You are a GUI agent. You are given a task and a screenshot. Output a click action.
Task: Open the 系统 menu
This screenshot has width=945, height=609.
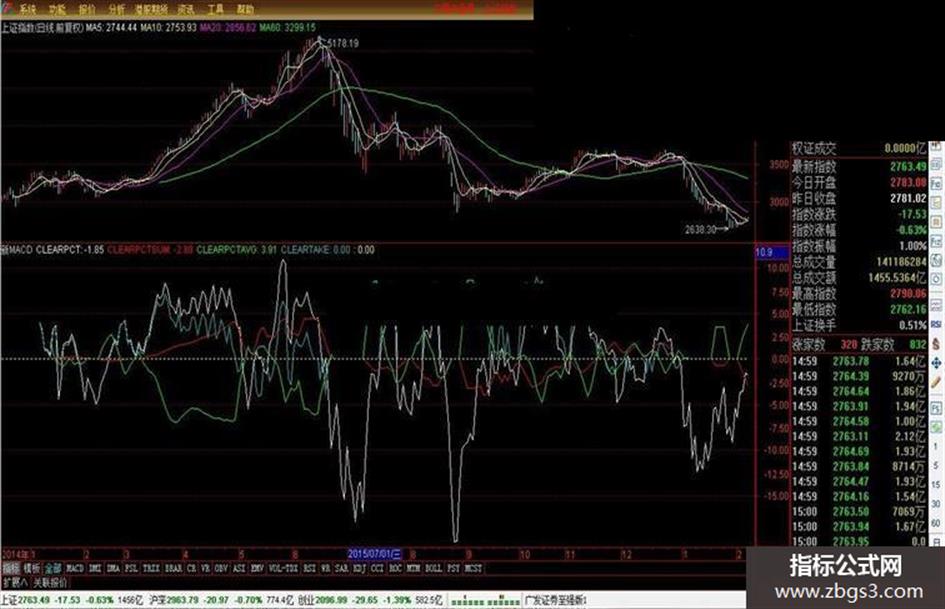pyautogui.click(x=27, y=10)
